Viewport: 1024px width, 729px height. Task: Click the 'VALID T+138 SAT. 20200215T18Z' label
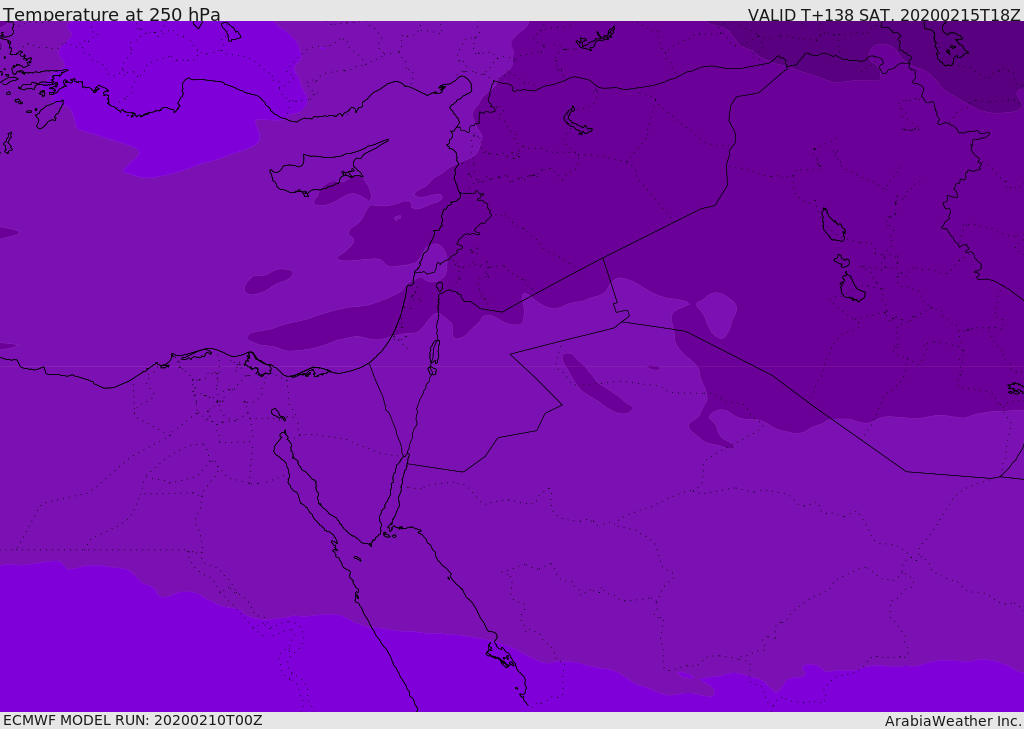click(884, 14)
